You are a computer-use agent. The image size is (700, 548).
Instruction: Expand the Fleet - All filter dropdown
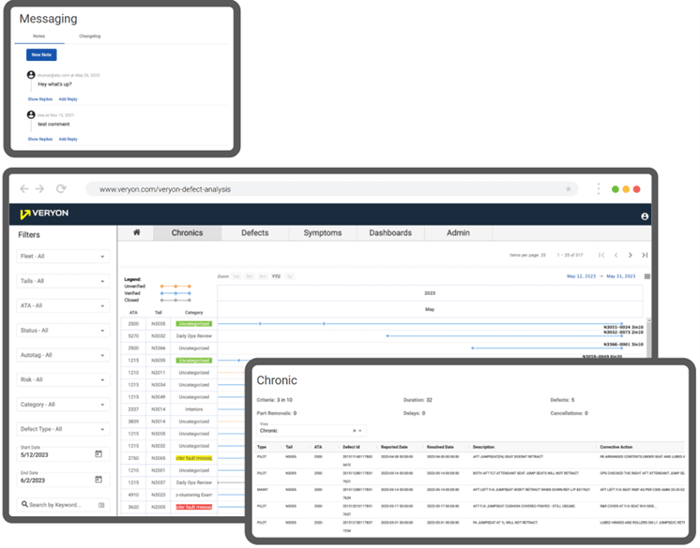click(x=62, y=256)
